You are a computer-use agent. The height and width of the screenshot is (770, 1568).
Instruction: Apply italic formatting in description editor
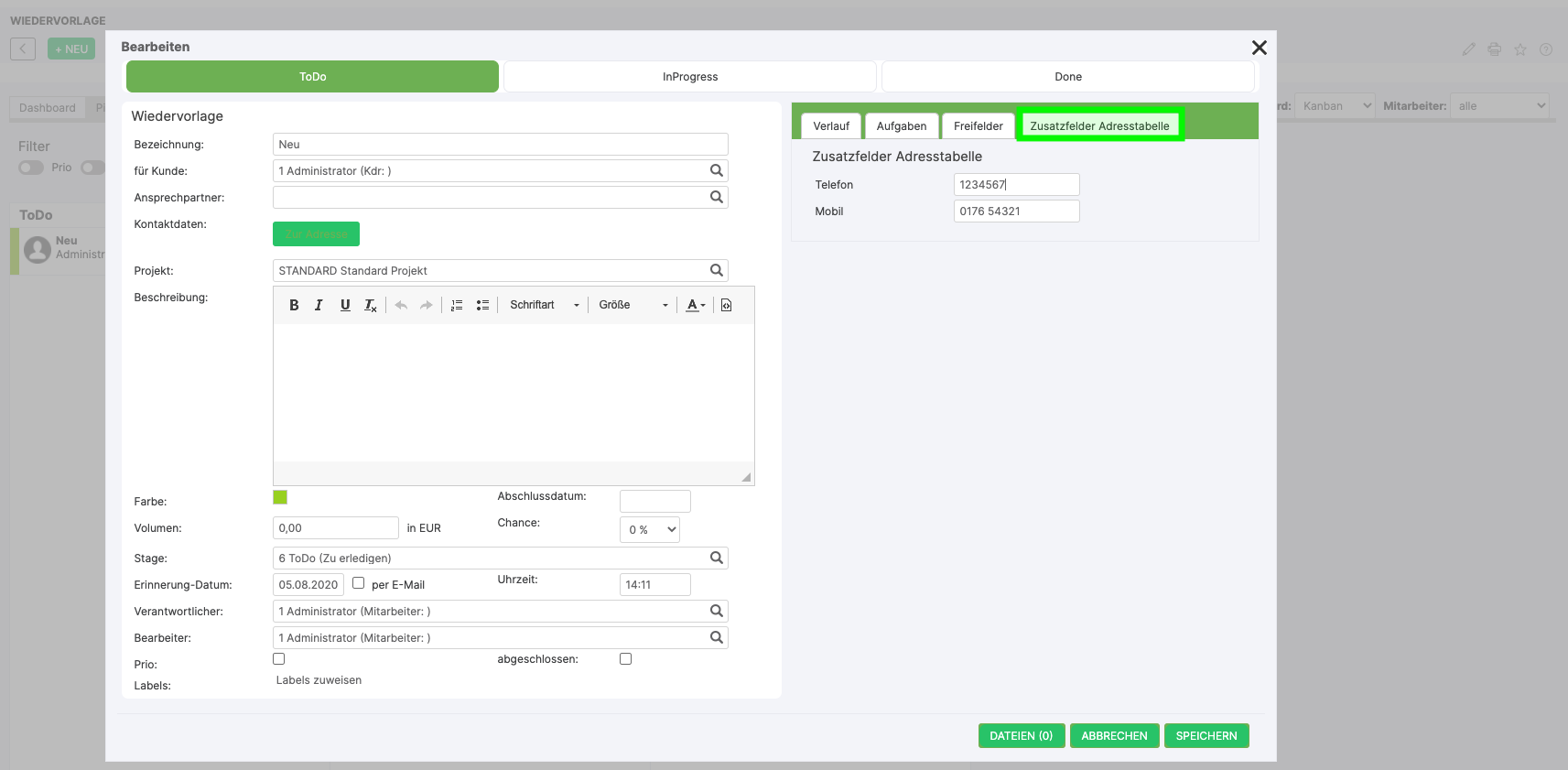(x=319, y=306)
